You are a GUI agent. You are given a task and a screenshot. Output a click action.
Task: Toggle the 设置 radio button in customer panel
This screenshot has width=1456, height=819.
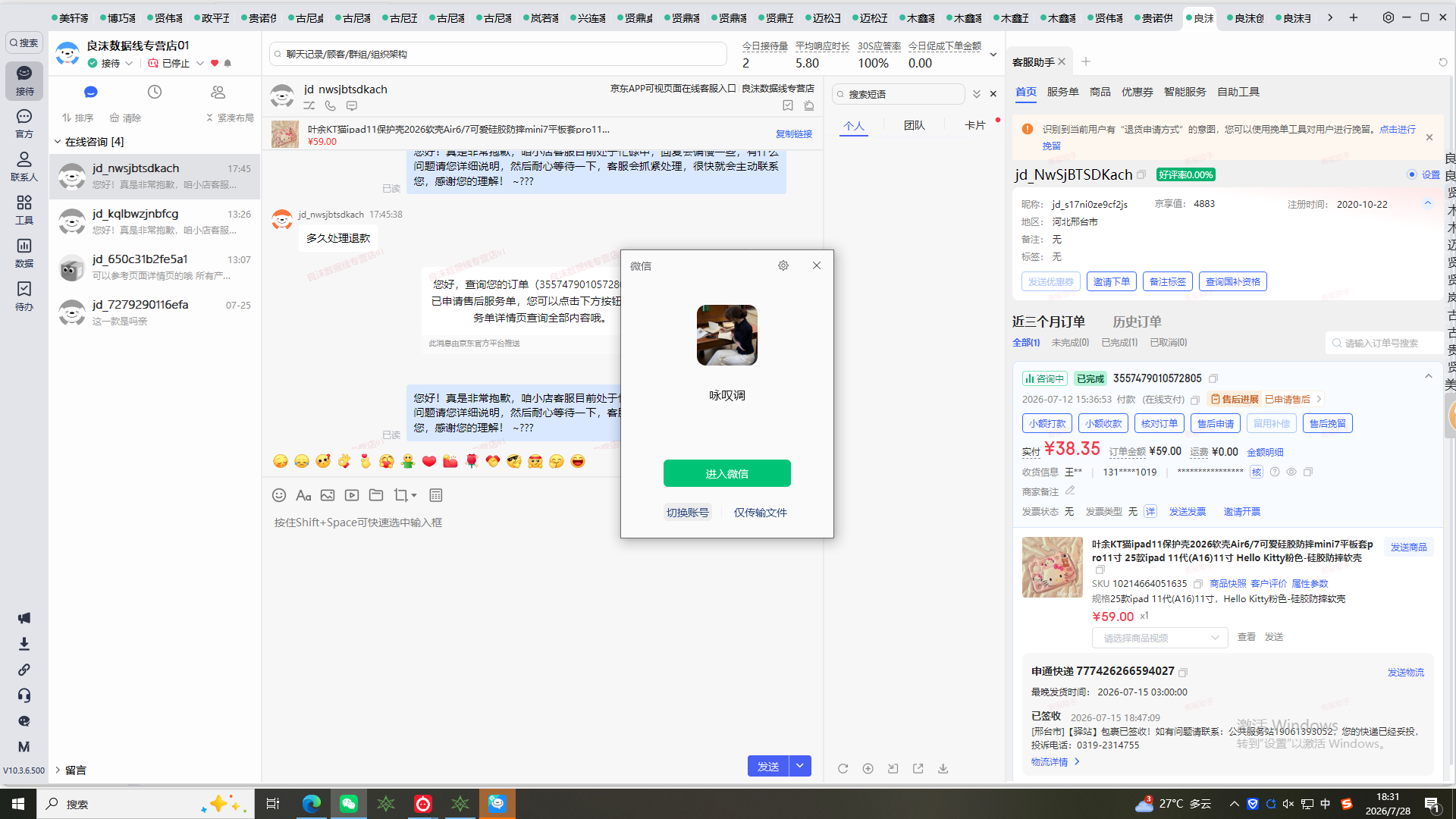coord(1412,174)
